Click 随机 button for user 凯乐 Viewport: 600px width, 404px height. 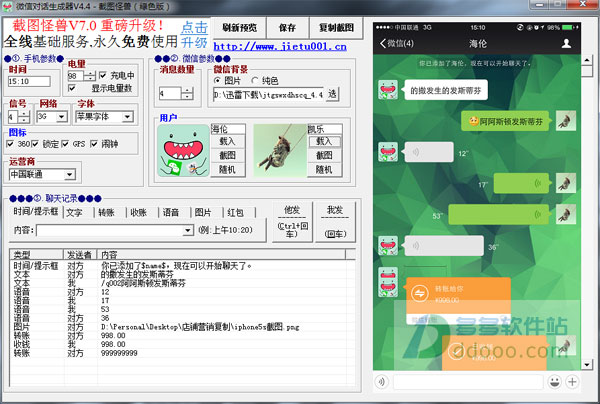click(324, 169)
